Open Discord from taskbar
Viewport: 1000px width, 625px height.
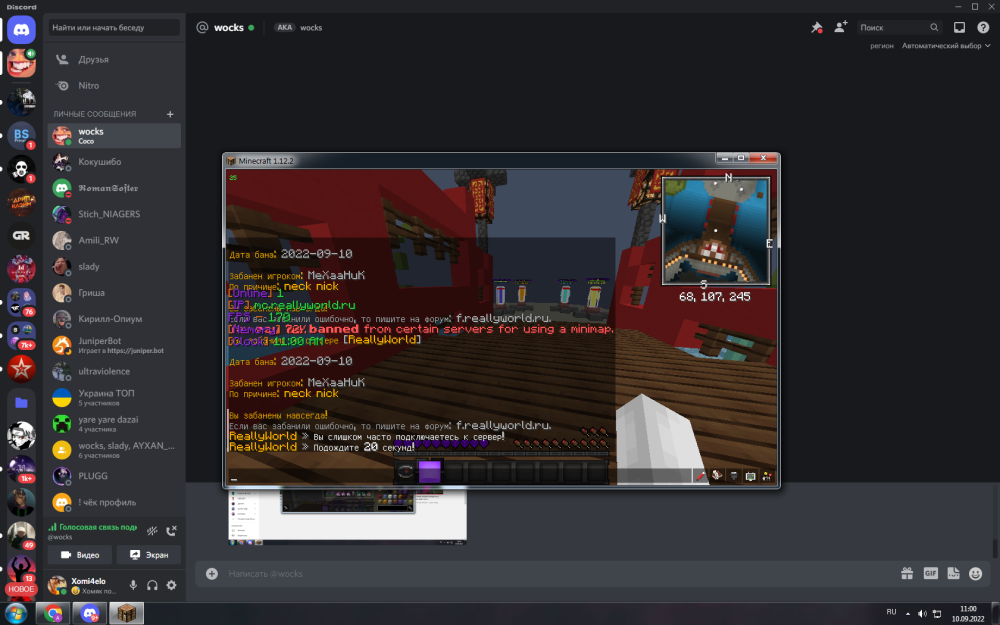point(90,614)
